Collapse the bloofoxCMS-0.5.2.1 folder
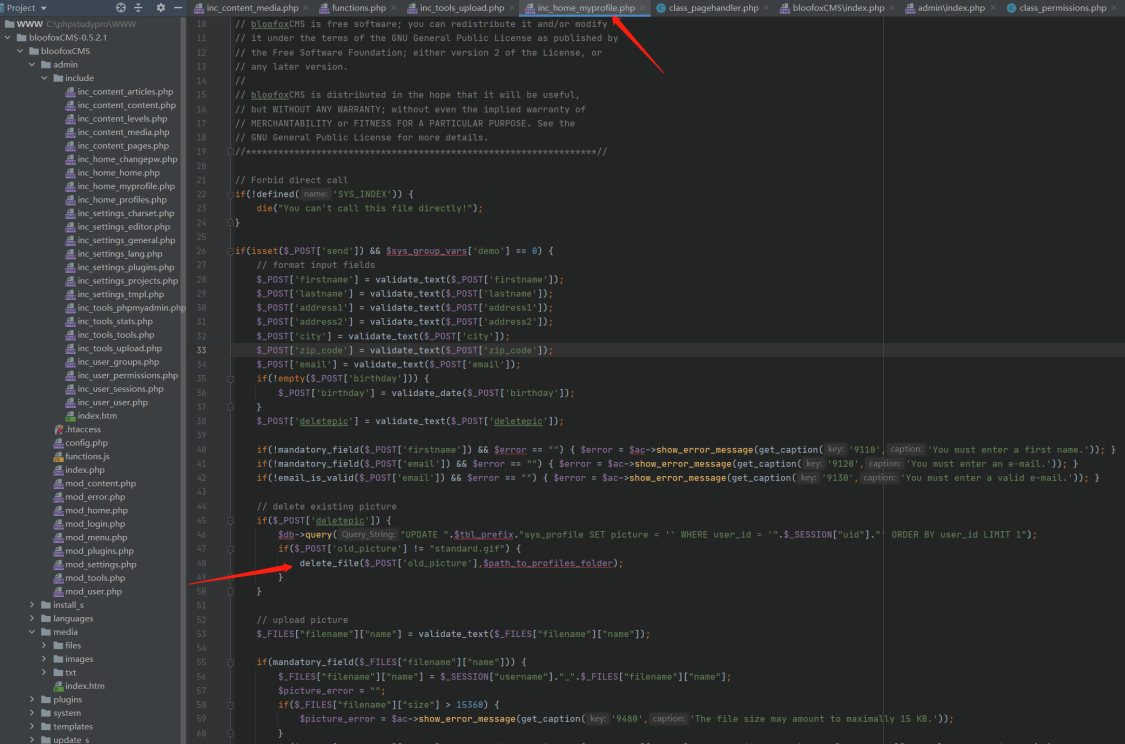Viewport: 1125px width, 744px height. [8, 37]
